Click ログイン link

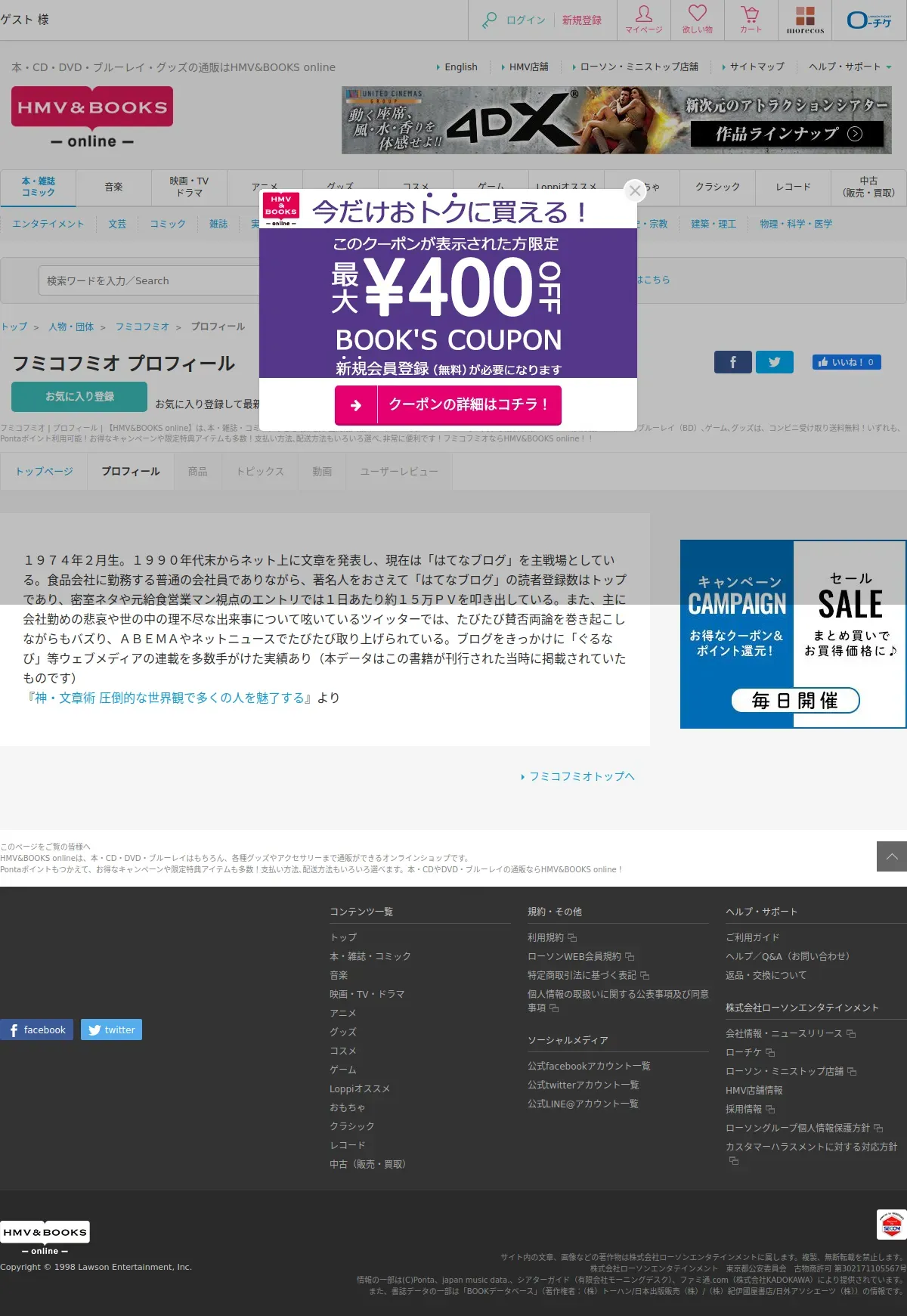pyautogui.click(x=525, y=20)
